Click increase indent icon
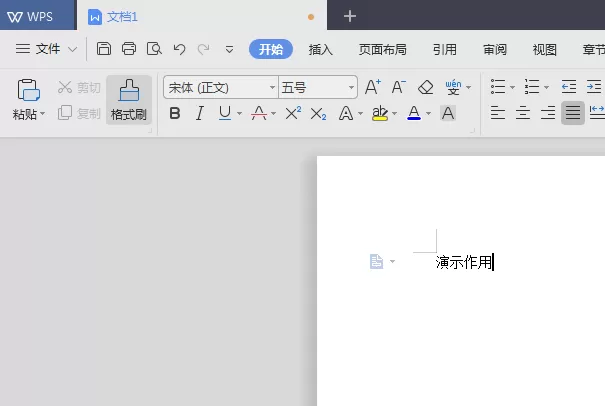The image size is (605, 406). [594, 87]
